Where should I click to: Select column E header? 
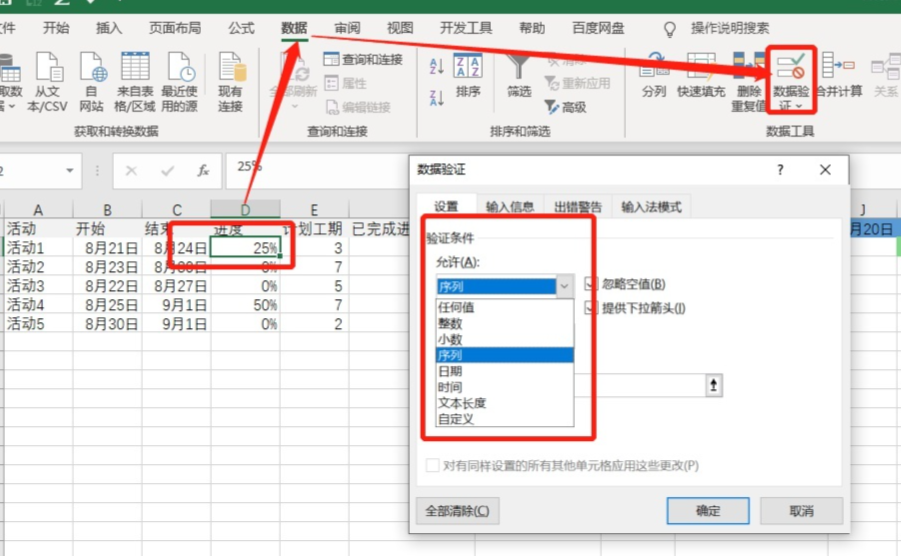click(x=314, y=209)
